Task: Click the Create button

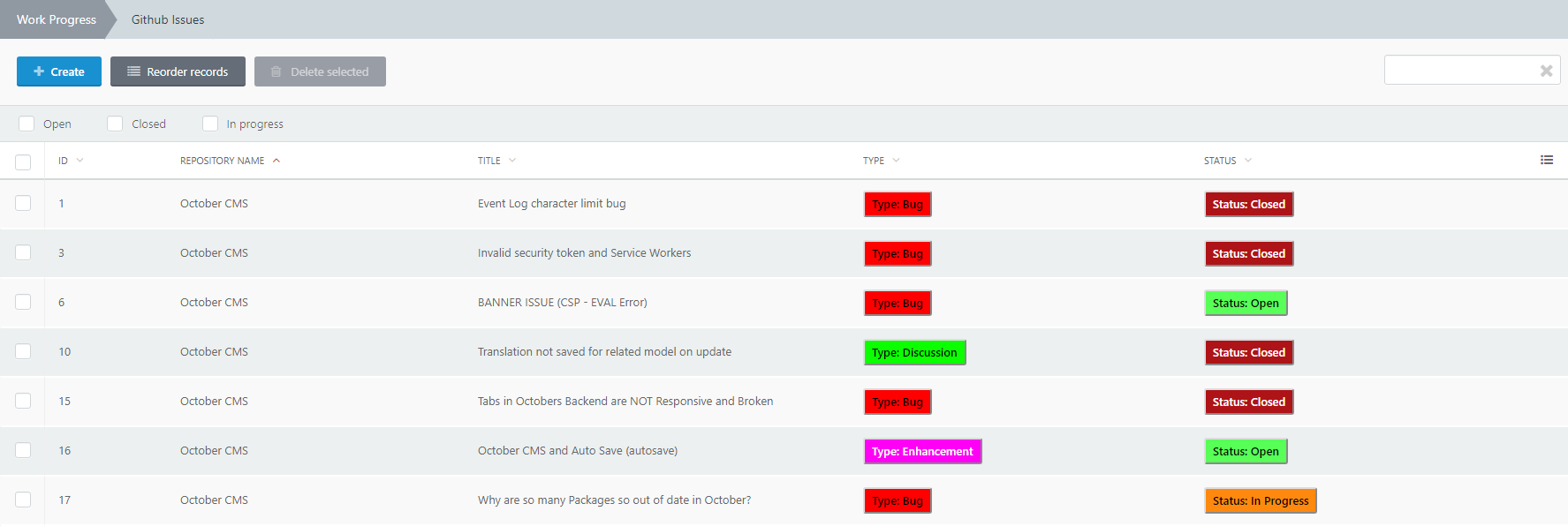Action: pyautogui.click(x=59, y=71)
